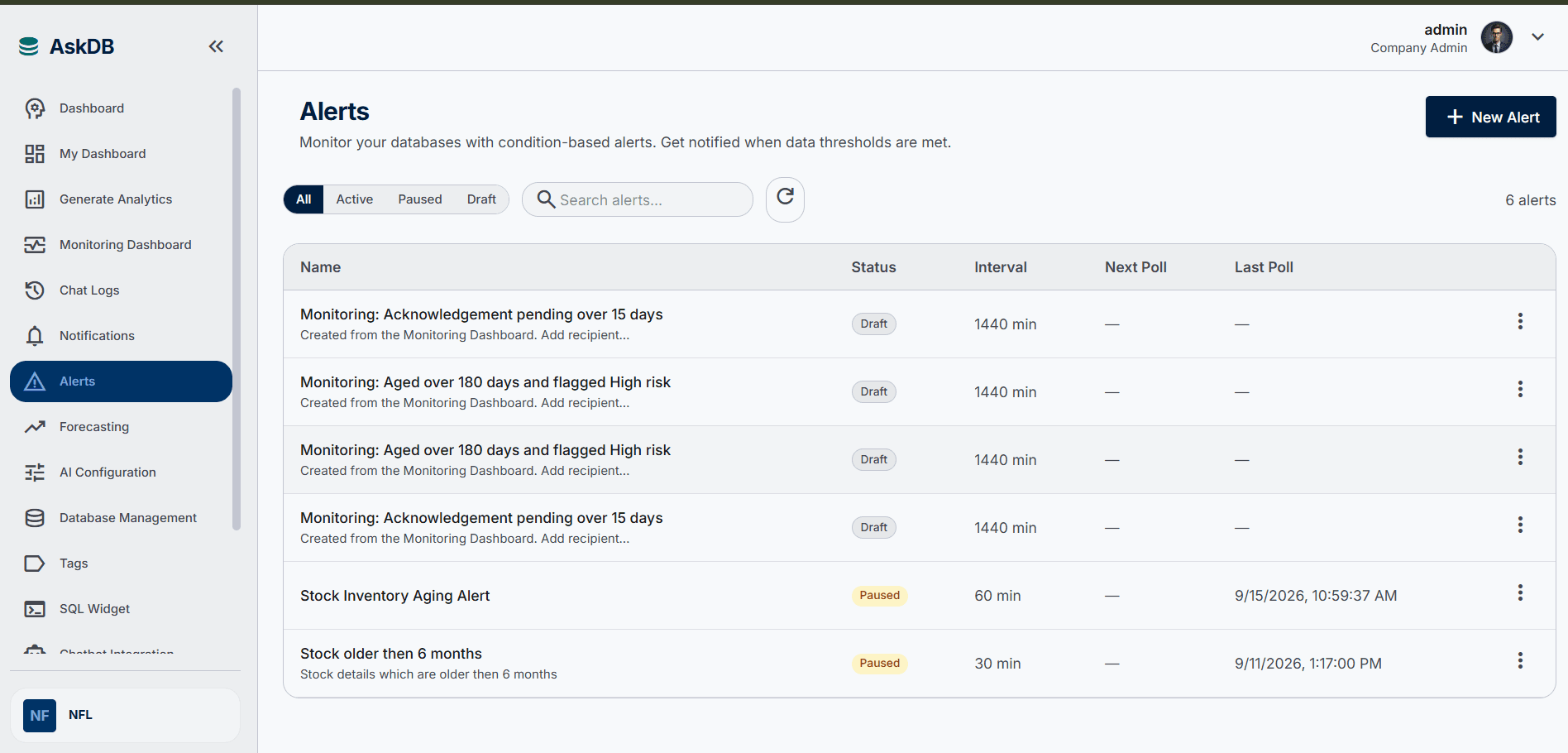The width and height of the screenshot is (1568, 753).
Task: Click the Monitoring Dashboard icon
Action: 35,245
